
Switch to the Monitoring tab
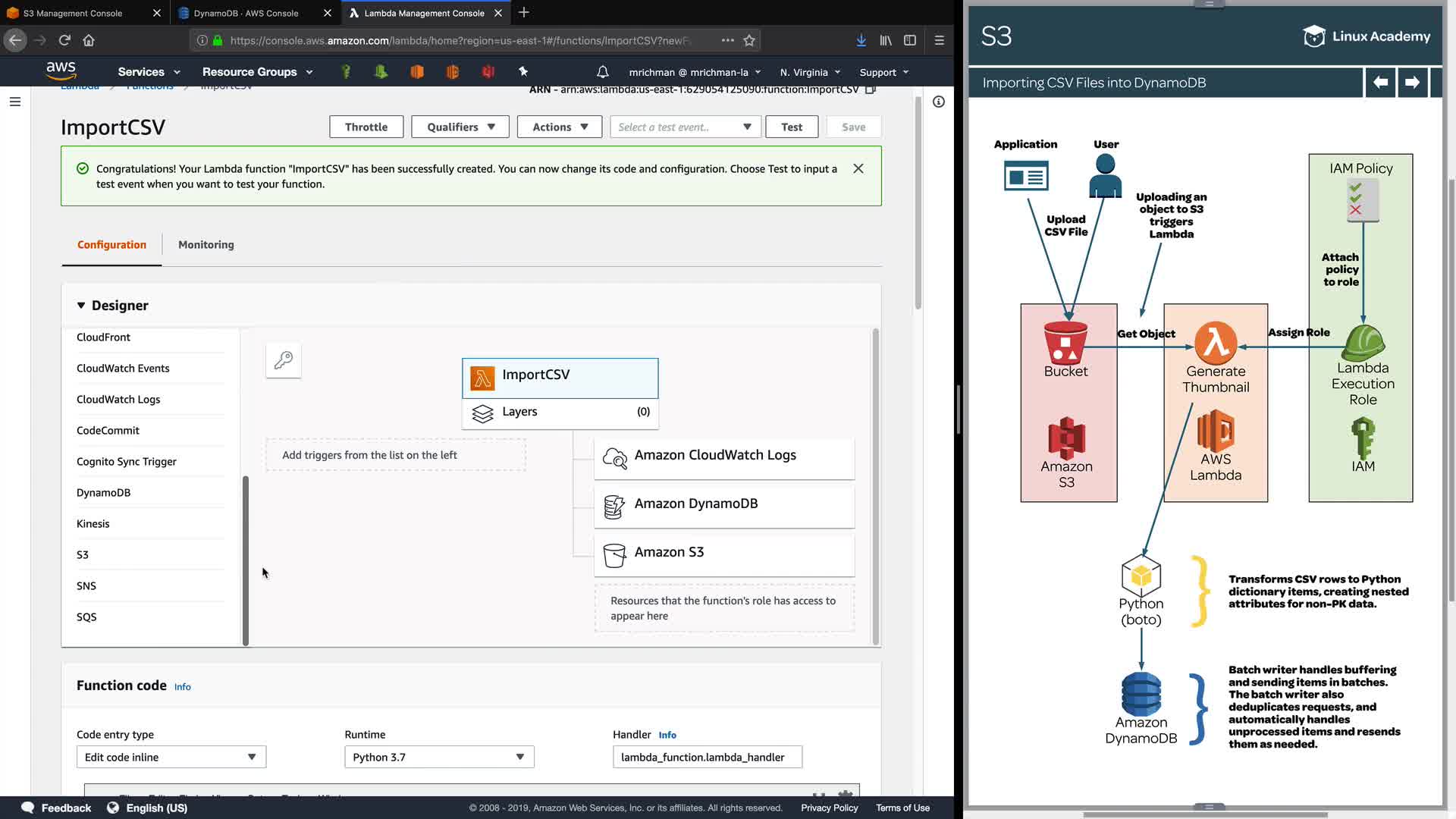(206, 244)
